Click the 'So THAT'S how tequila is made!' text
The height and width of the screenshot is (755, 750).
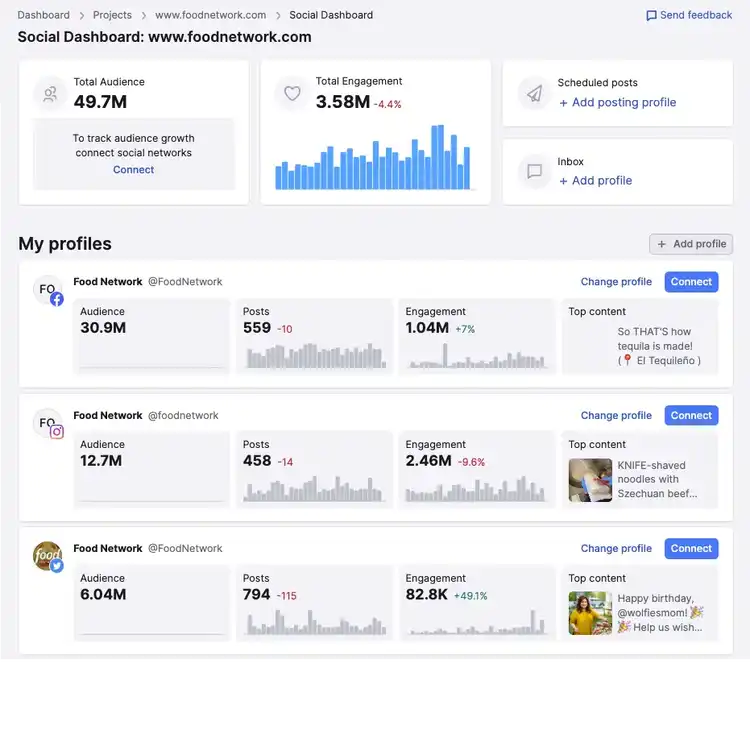tap(655, 339)
